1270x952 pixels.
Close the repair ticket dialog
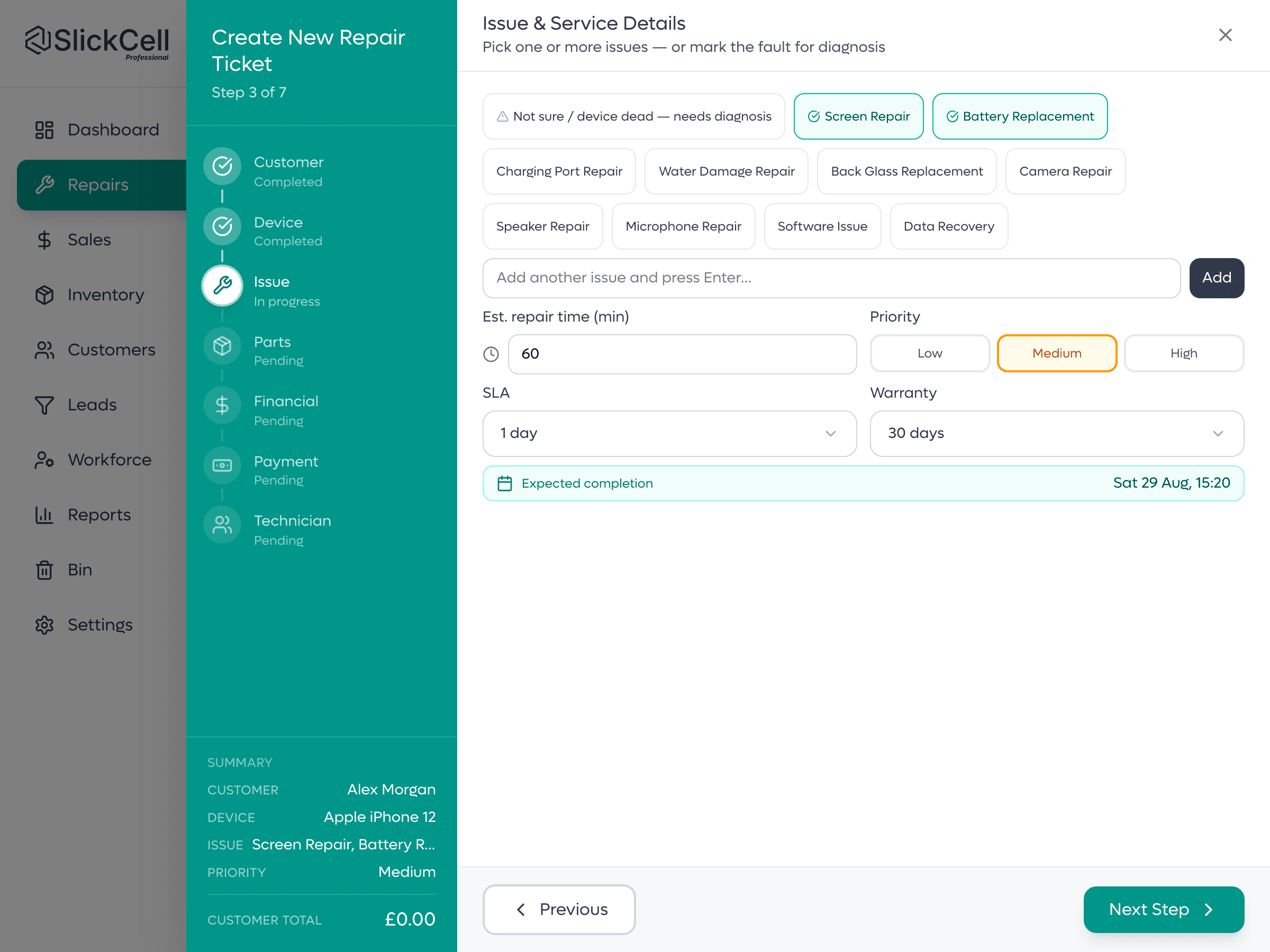click(x=1225, y=35)
